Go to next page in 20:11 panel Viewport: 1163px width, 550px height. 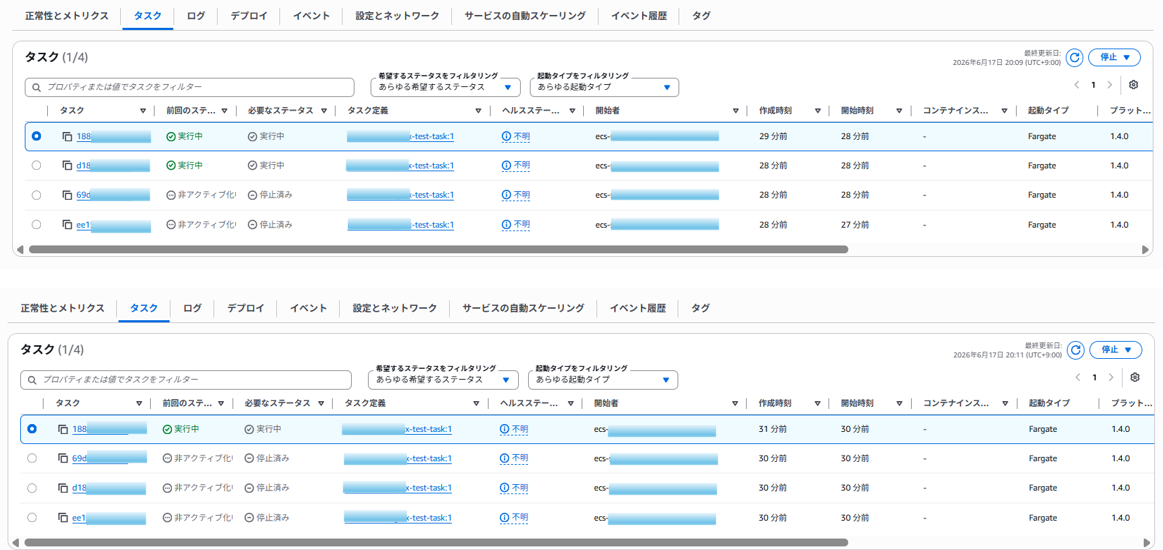point(1110,377)
